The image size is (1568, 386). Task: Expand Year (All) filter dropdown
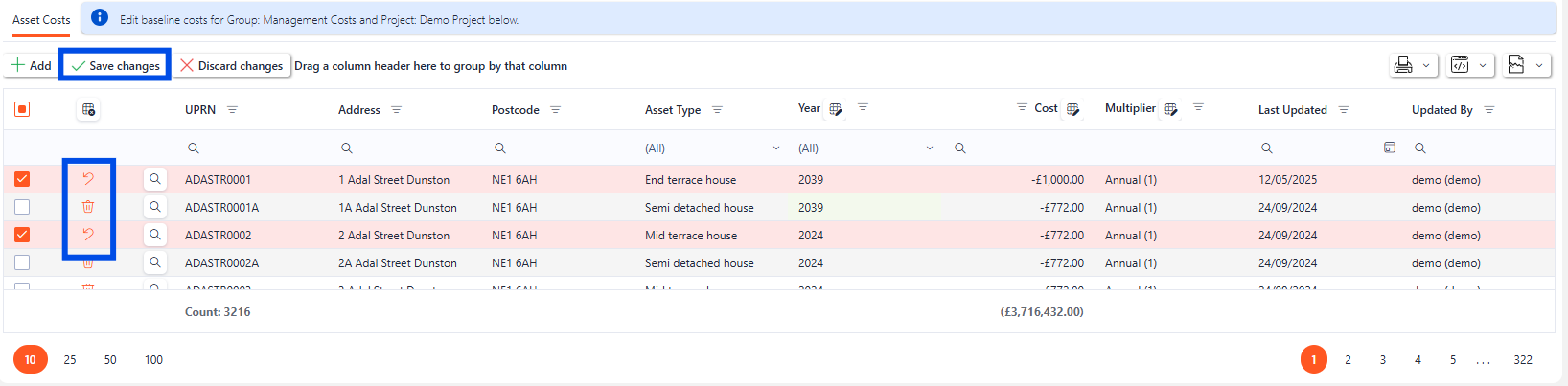929,148
